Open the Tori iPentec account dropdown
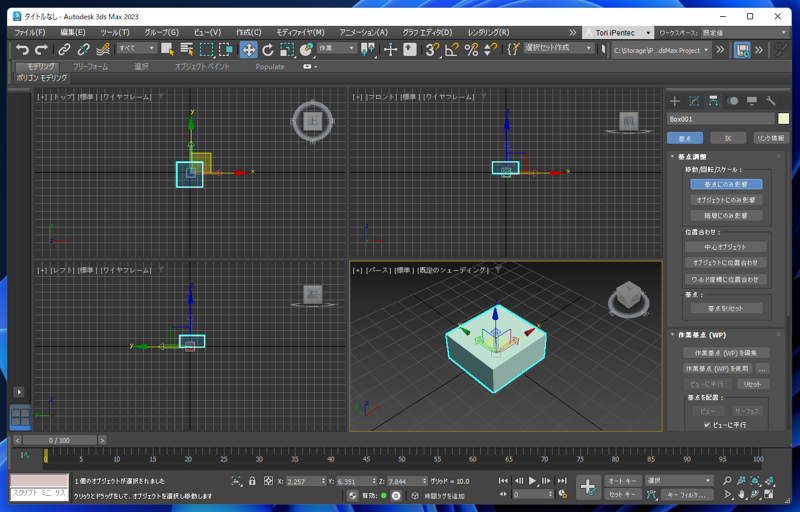 [x=618, y=33]
